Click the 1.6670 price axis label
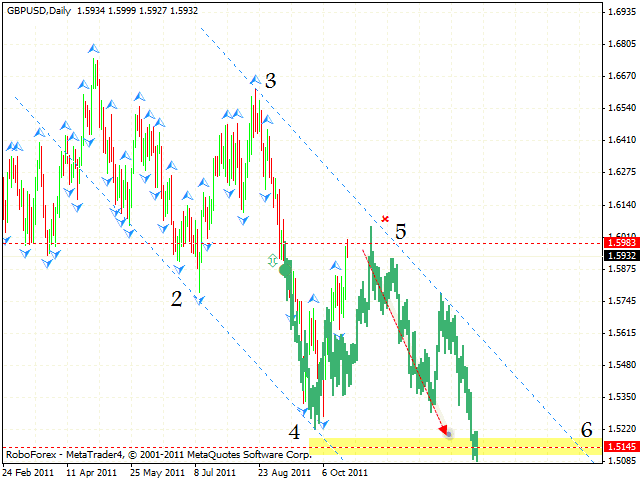The height and width of the screenshot is (480, 640). coord(622,76)
